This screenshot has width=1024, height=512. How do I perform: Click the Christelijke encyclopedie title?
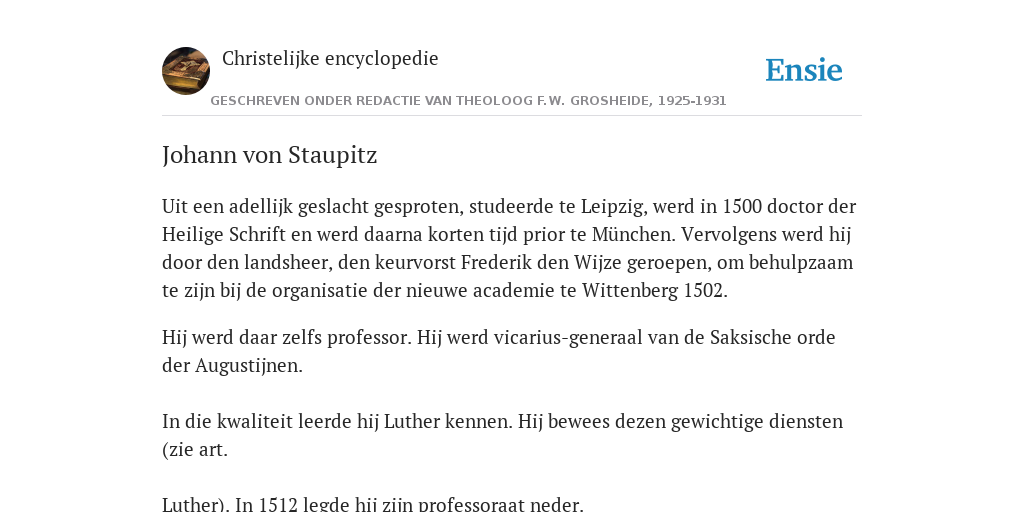[330, 58]
